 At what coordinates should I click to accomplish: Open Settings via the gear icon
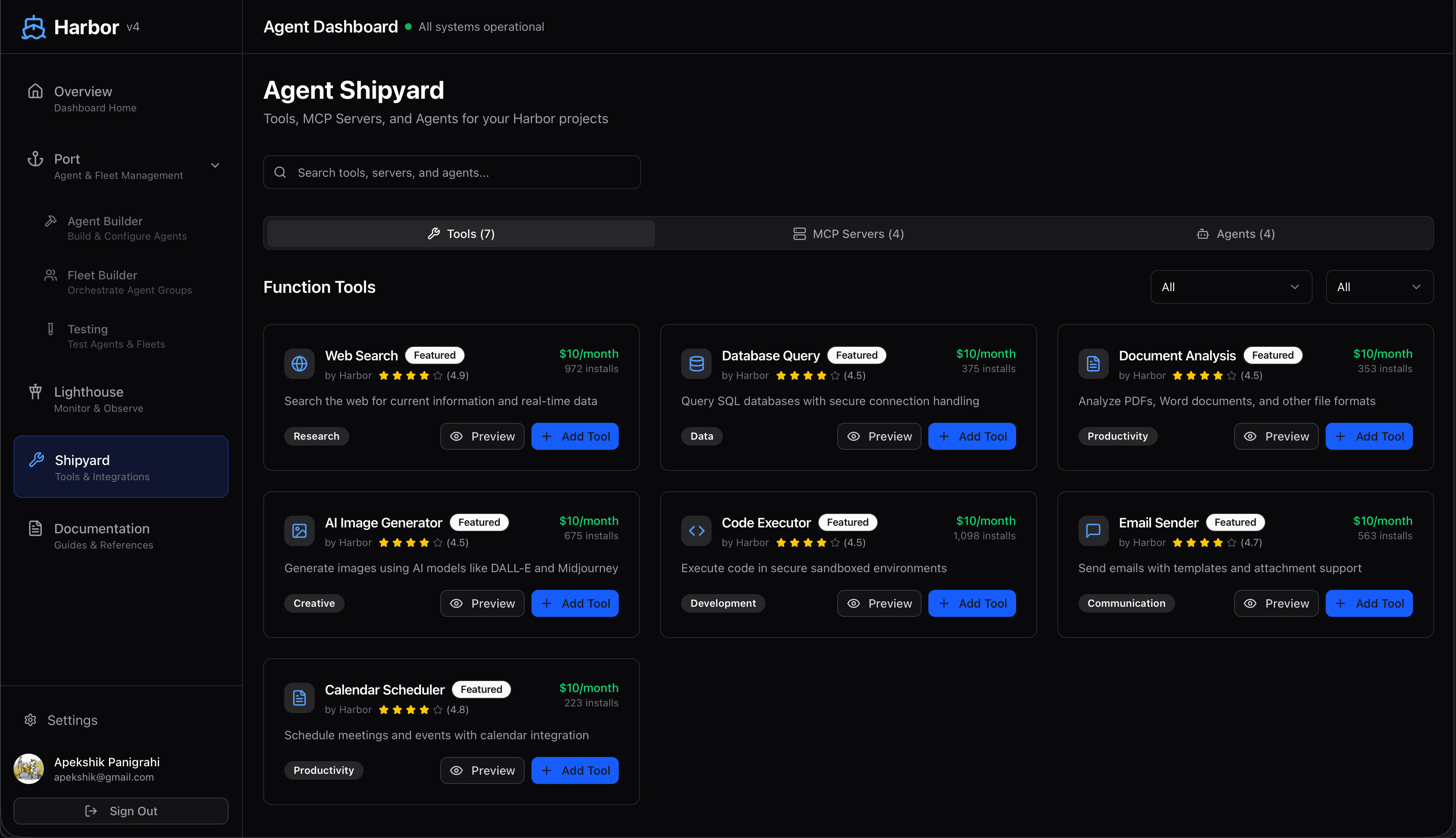point(30,720)
